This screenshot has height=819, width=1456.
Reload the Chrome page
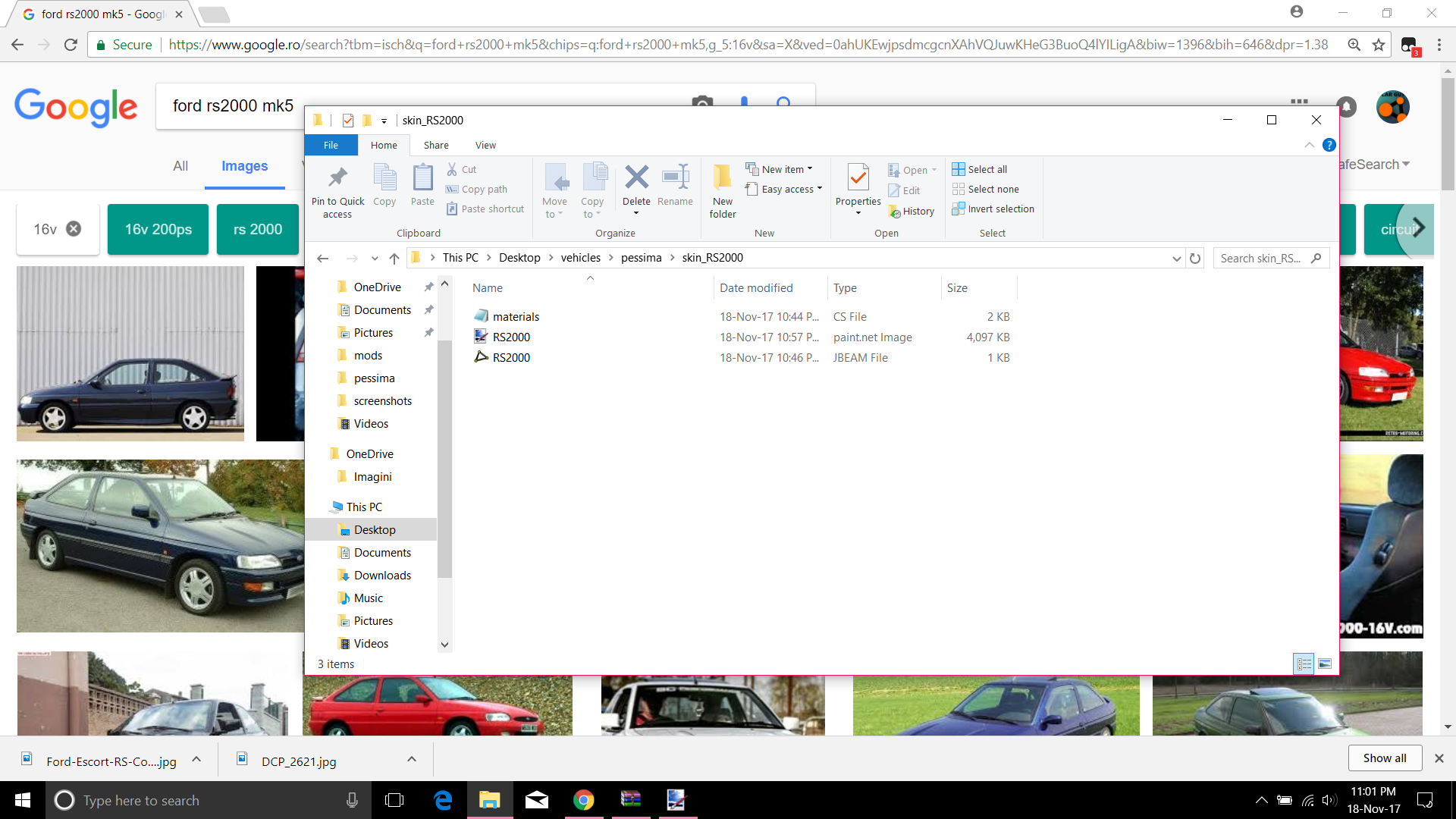point(71,45)
